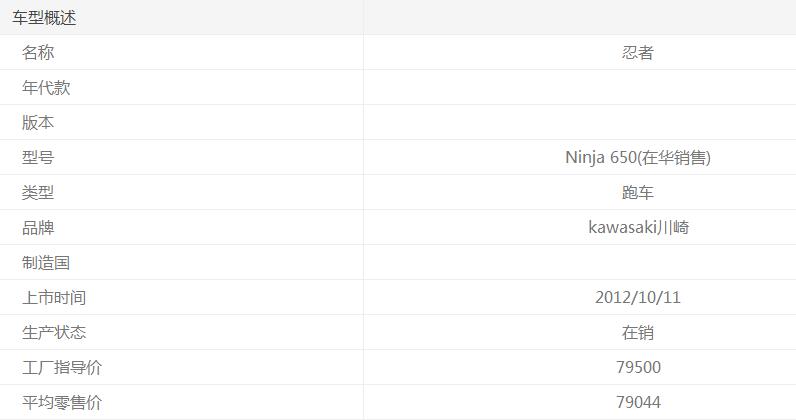The image size is (796, 420).
Task: Select the 工厂指导价 row label
Action: (x=62, y=368)
